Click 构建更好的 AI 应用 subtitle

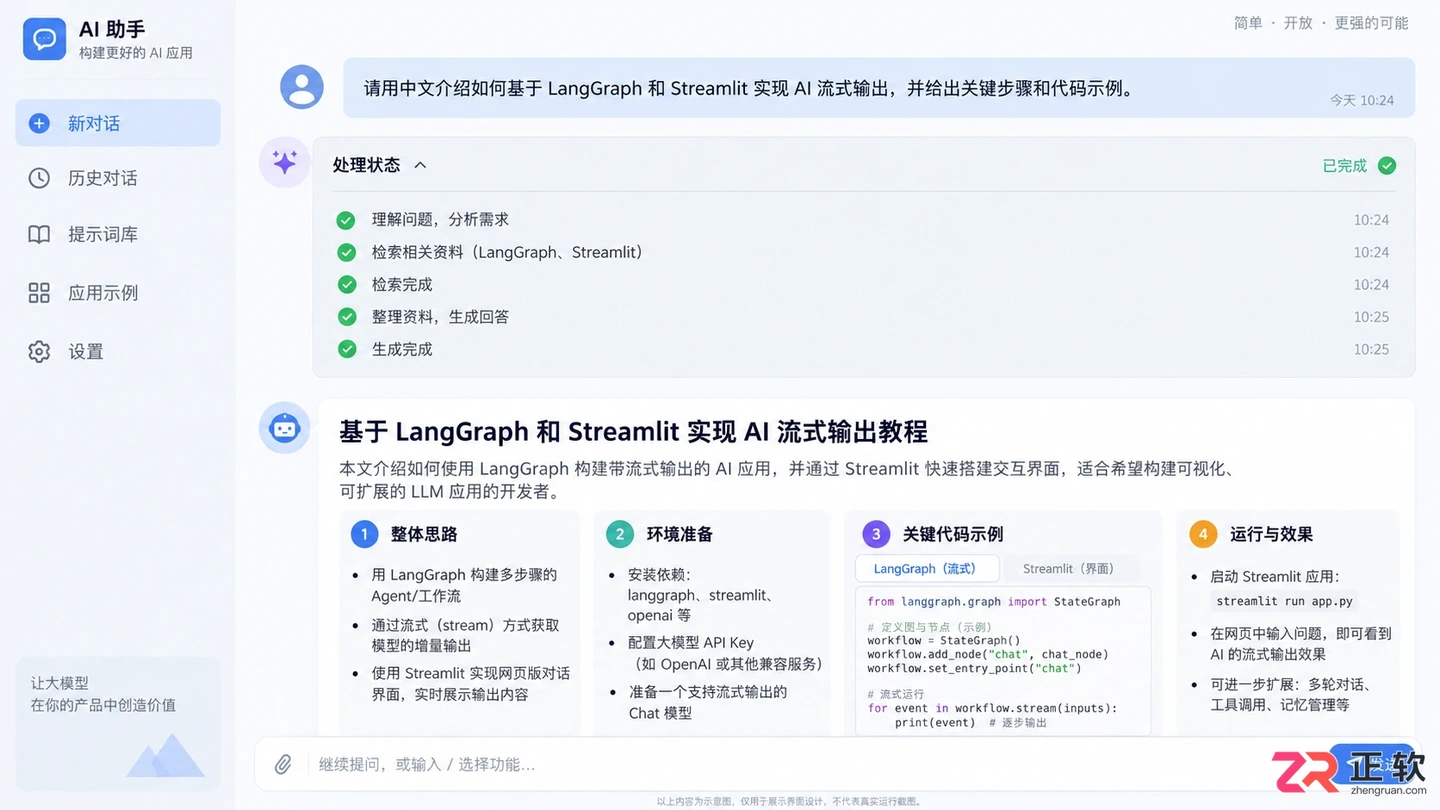pyautogui.click(x=136, y=52)
